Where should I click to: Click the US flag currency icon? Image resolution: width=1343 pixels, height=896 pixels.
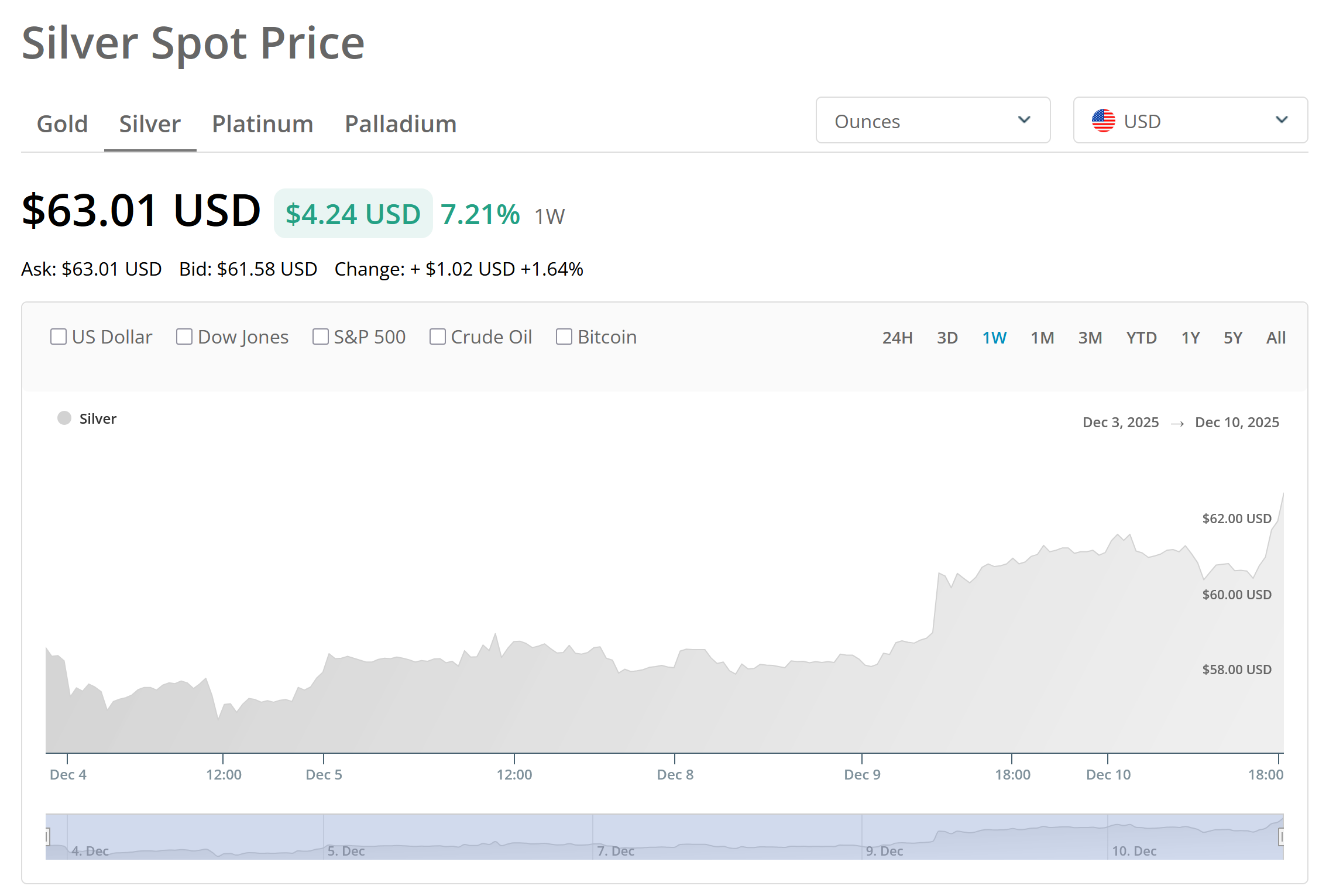[1103, 121]
